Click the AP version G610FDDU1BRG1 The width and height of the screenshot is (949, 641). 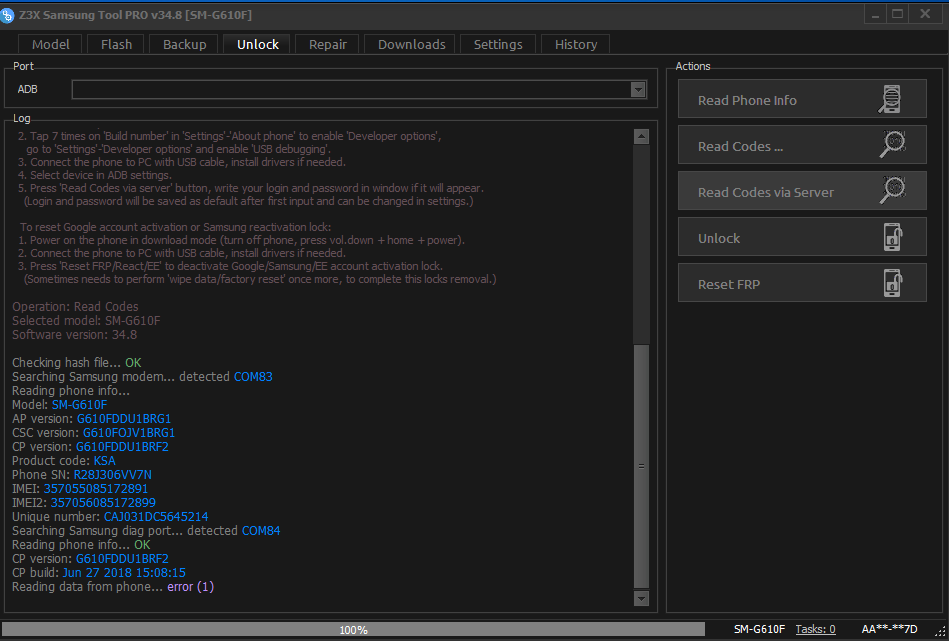[x=124, y=419]
